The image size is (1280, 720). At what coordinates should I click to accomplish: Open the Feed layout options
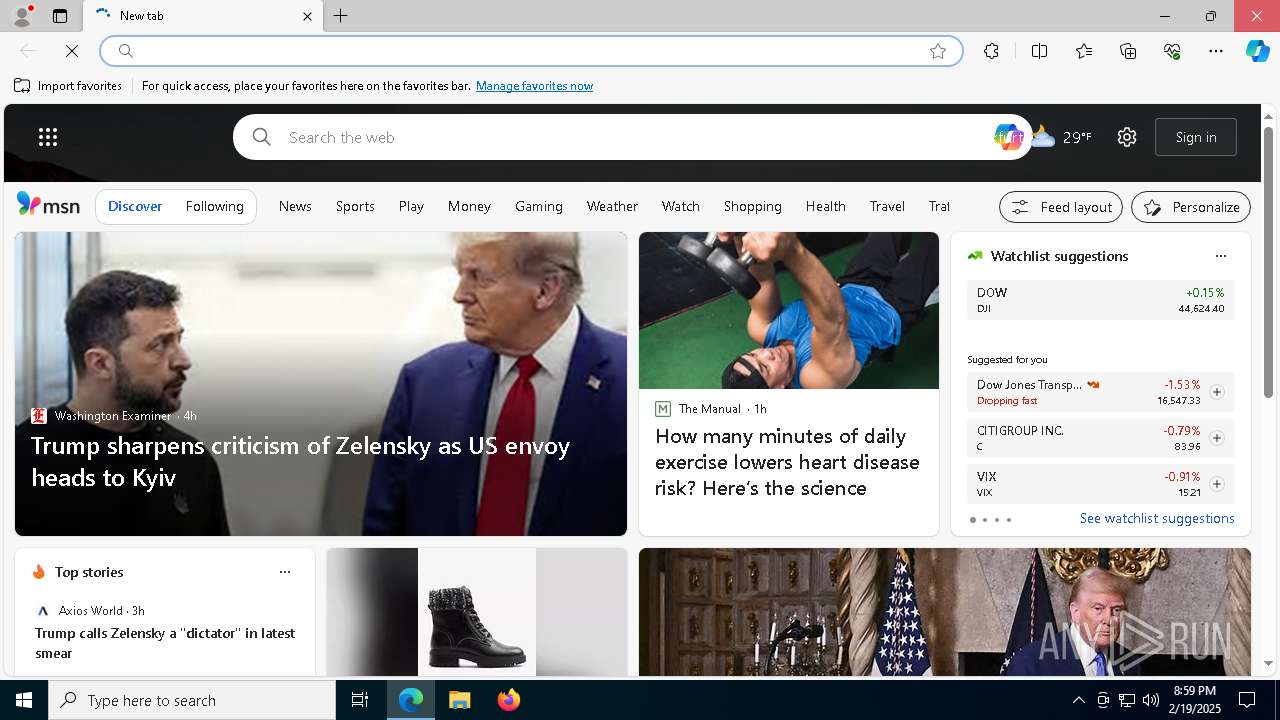coord(1061,207)
